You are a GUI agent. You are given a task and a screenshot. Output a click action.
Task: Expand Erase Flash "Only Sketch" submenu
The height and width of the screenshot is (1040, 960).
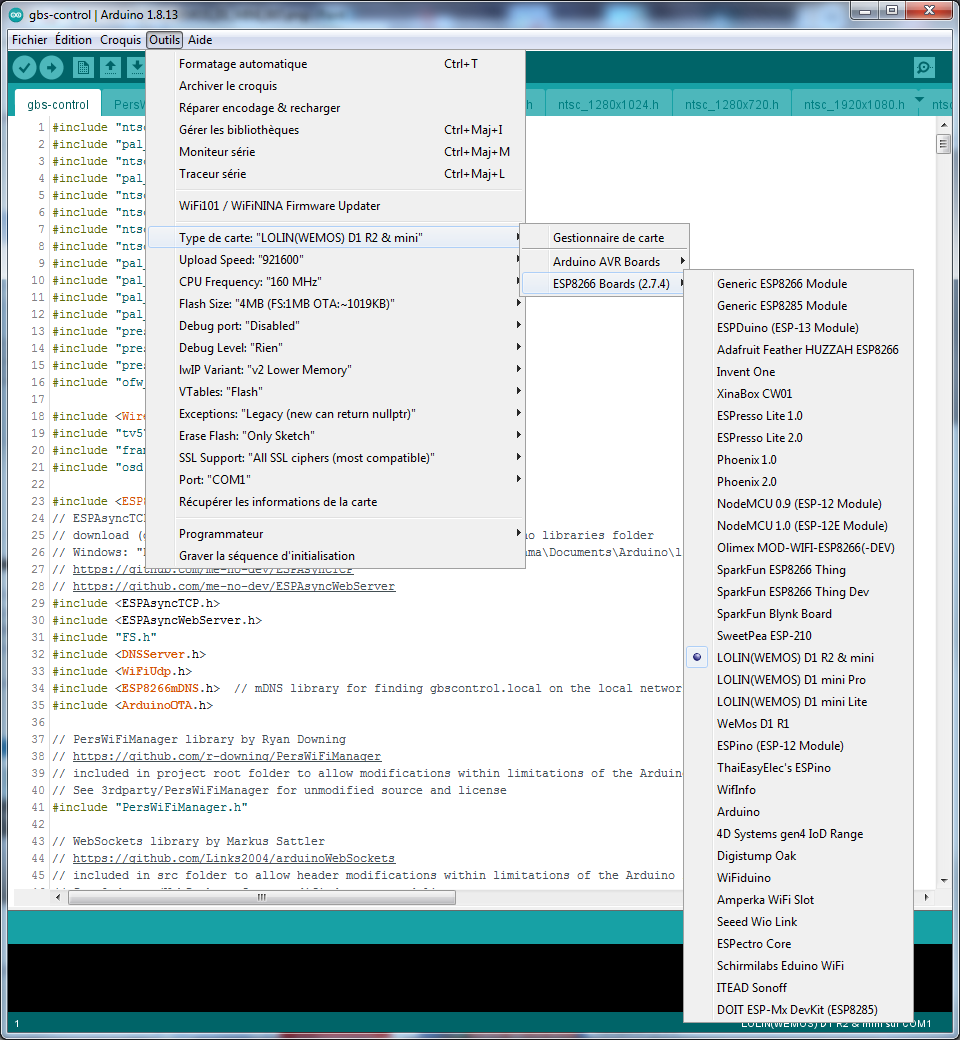click(x=336, y=436)
